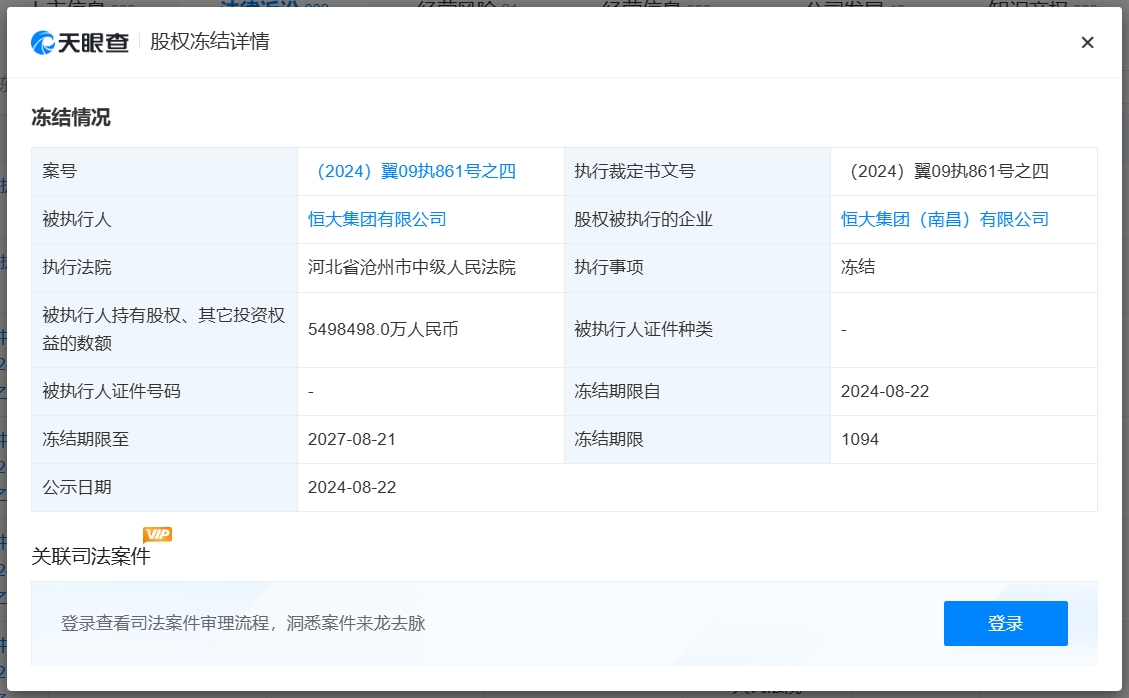
Task: Click the 冻结期限自 label cell
Action: pos(697,391)
